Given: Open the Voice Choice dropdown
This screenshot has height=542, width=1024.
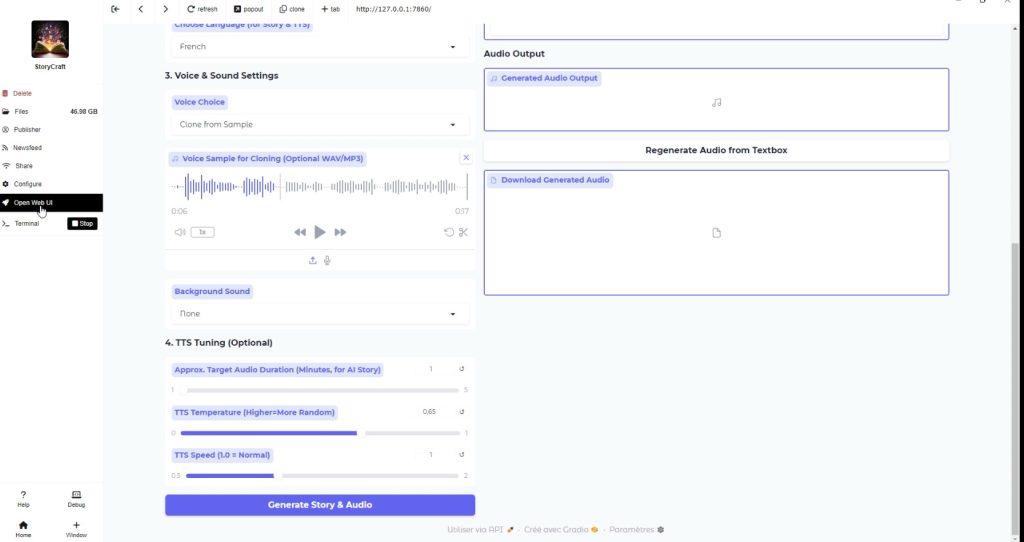Looking at the screenshot, I should pyautogui.click(x=319, y=125).
